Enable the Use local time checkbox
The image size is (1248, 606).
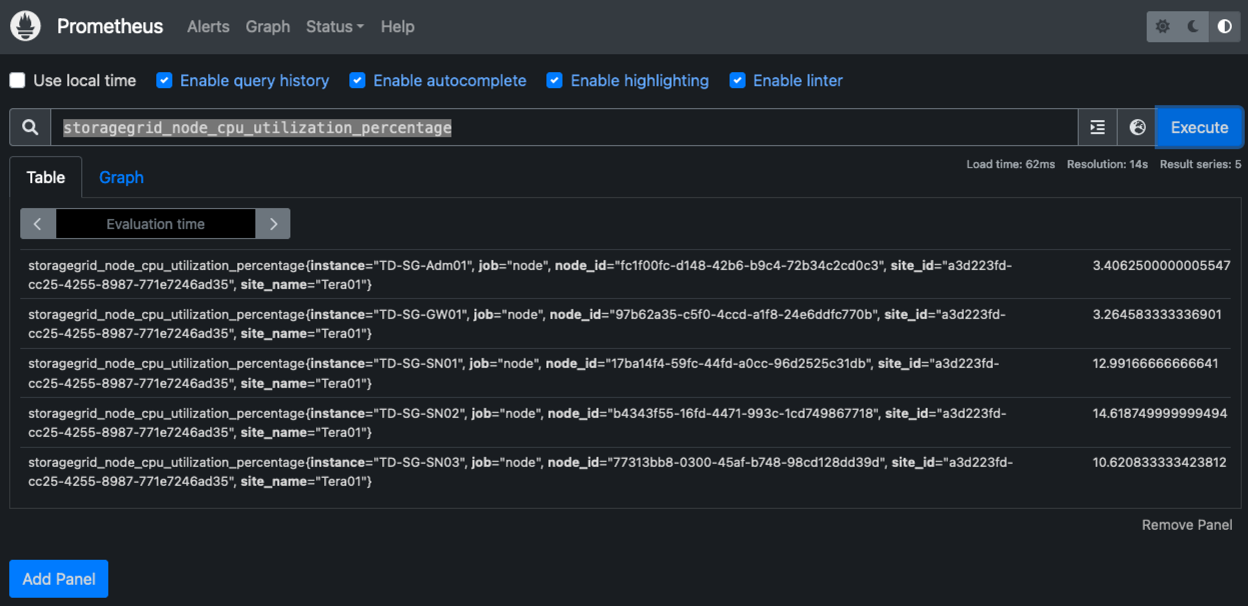18,81
